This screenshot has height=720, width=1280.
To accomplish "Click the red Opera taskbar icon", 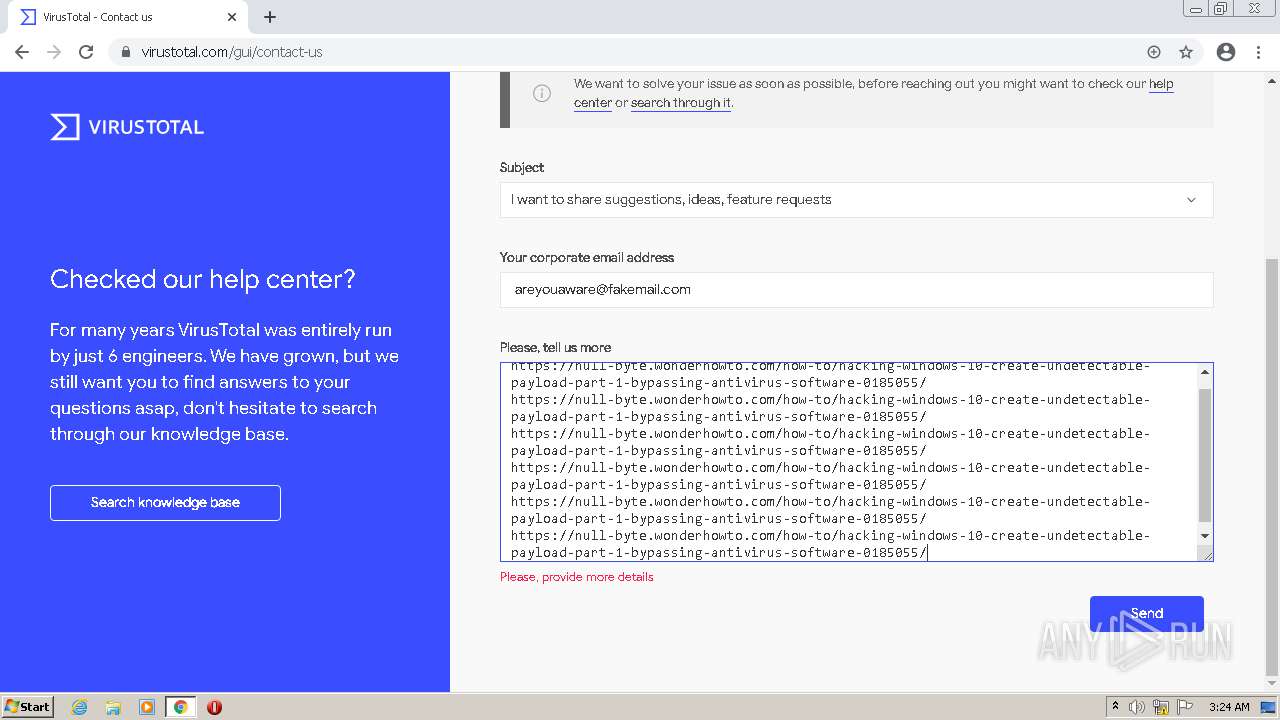I will (214, 707).
